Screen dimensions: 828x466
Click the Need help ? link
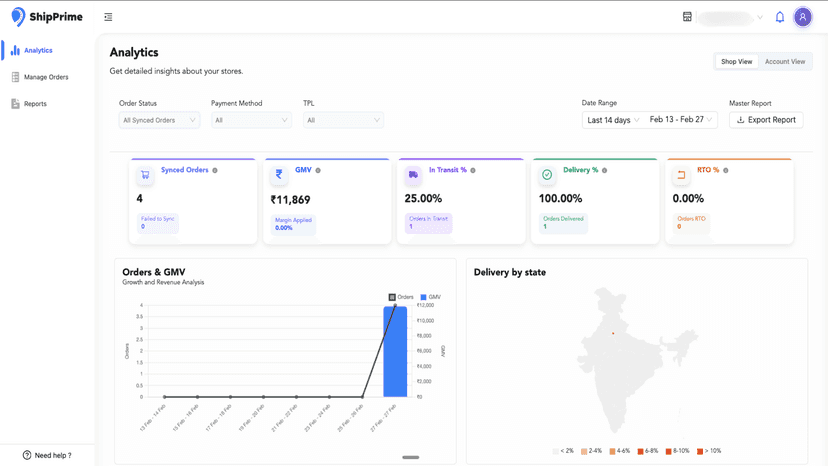point(47,455)
